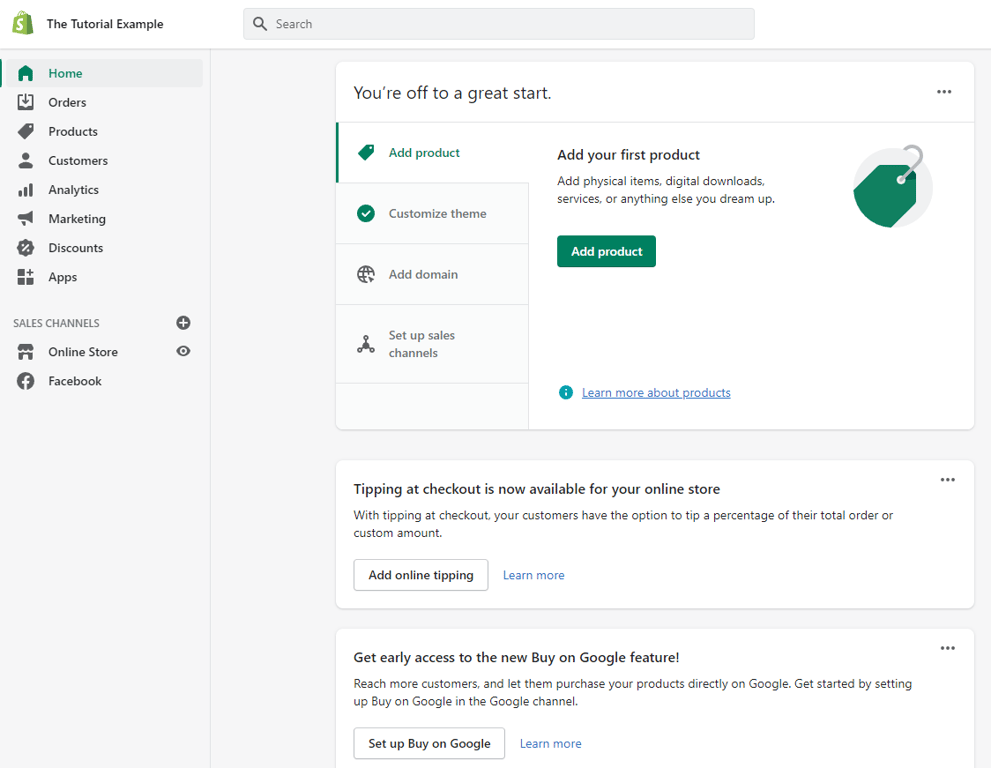View Analytics via the bar chart icon

tap(27, 189)
